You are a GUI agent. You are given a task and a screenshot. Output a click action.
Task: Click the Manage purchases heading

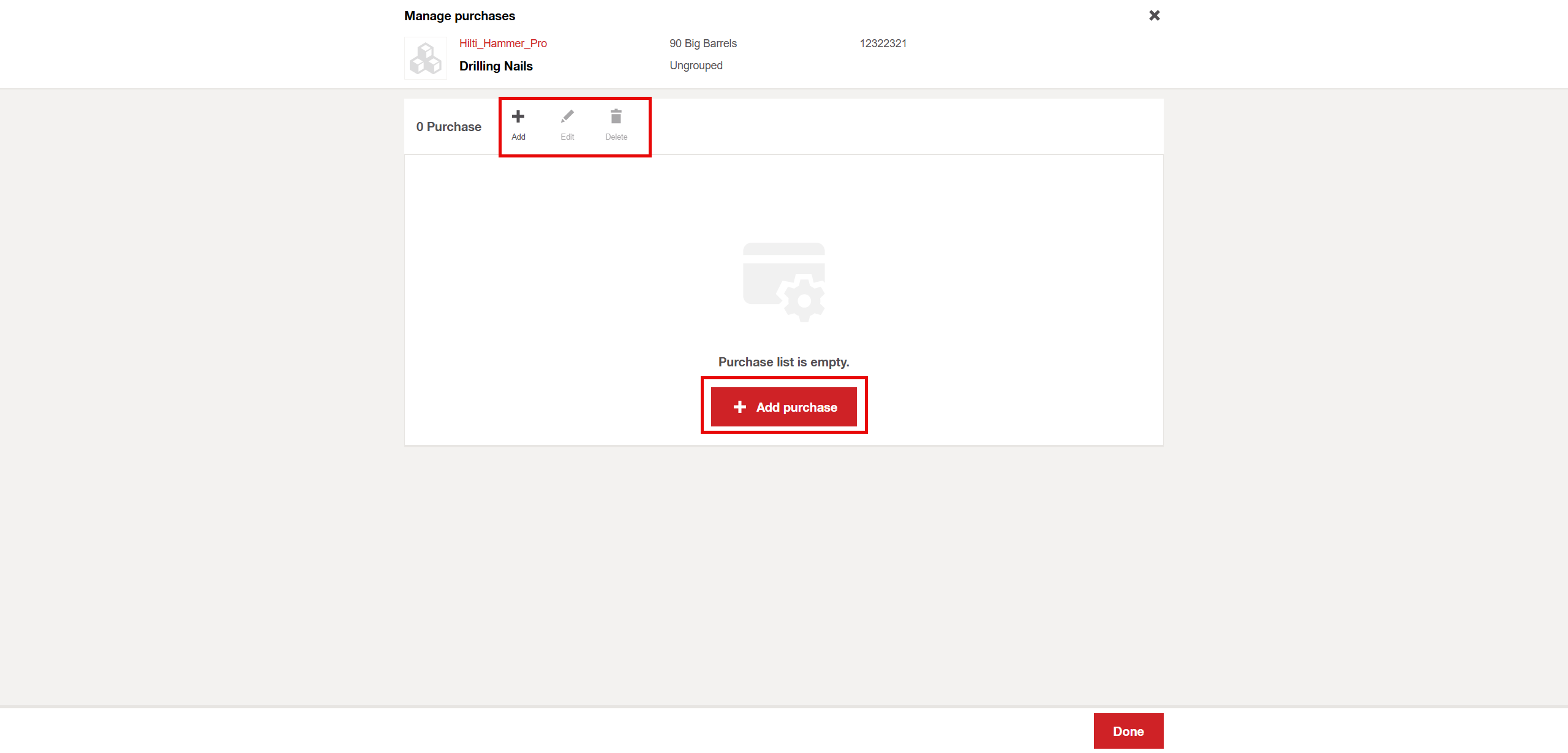tap(459, 16)
